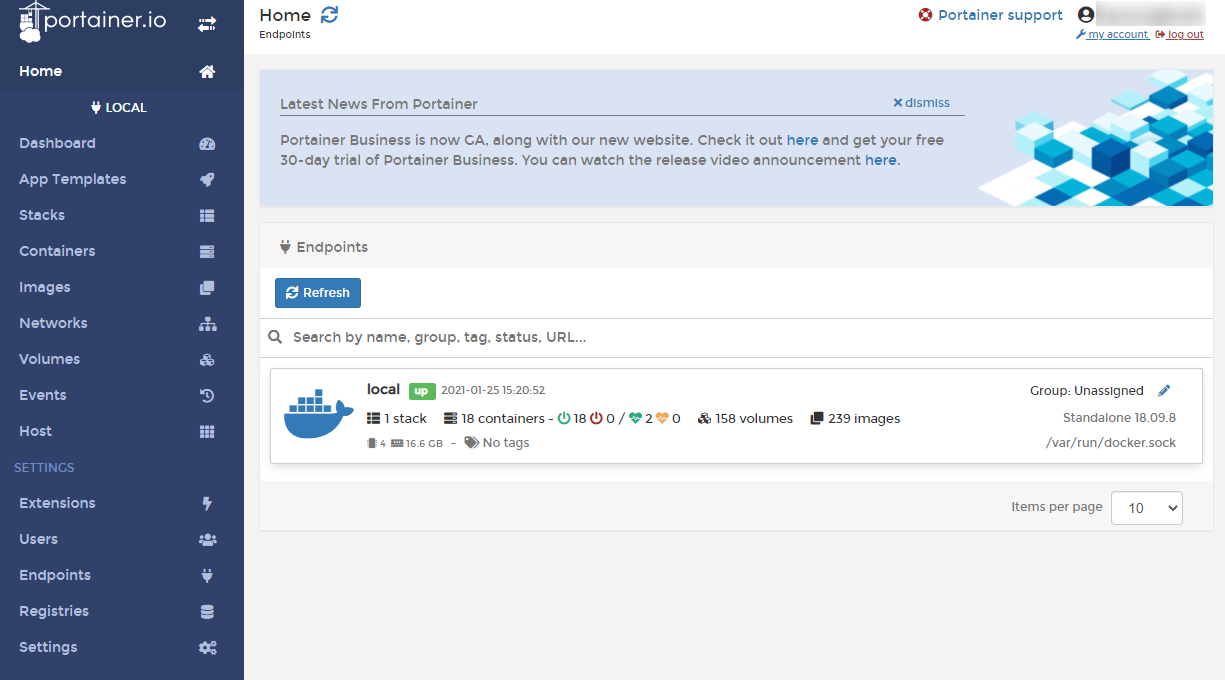1225x680 pixels.
Task: Click 'Group: Unassigned' text
Action: pyautogui.click(x=1087, y=391)
